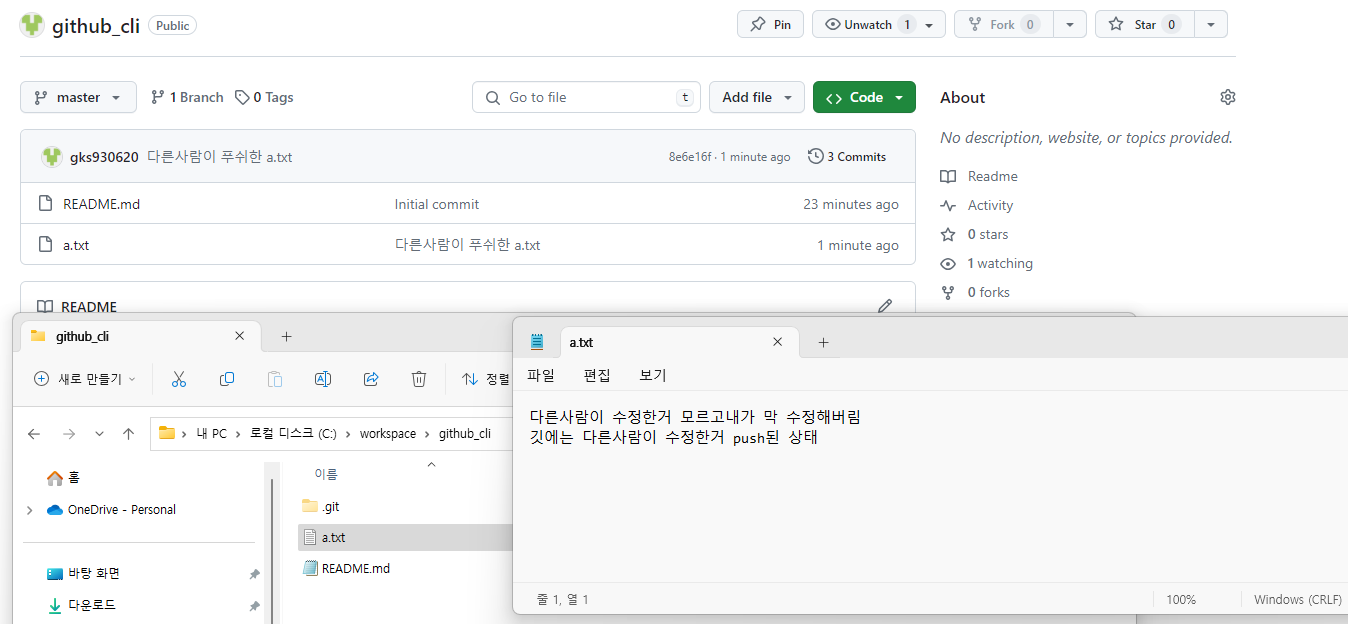Click the Rename icon in Explorer toolbar
1348x624 pixels.
323,379
